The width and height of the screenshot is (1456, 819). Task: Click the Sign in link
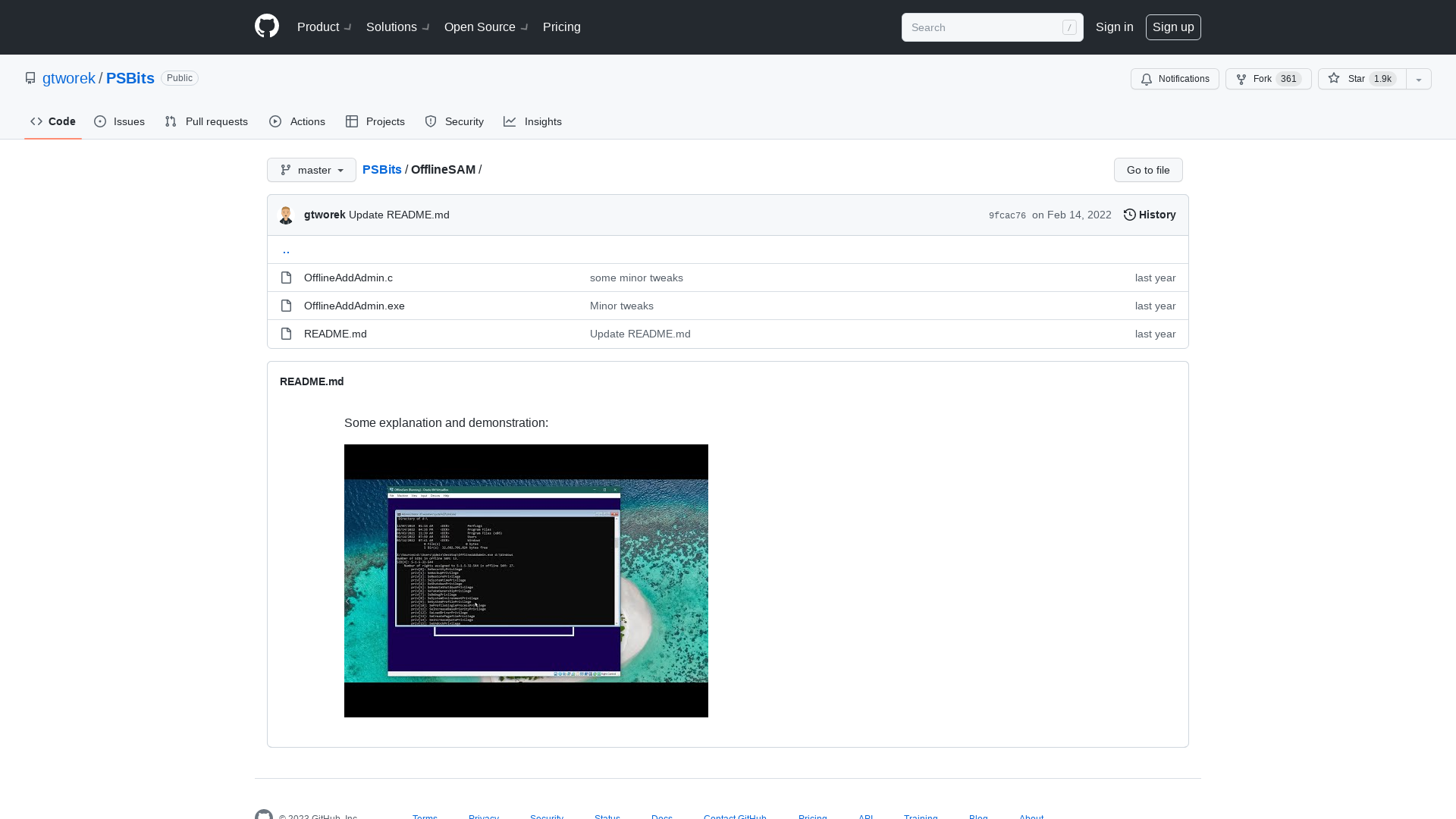click(1115, 27)
